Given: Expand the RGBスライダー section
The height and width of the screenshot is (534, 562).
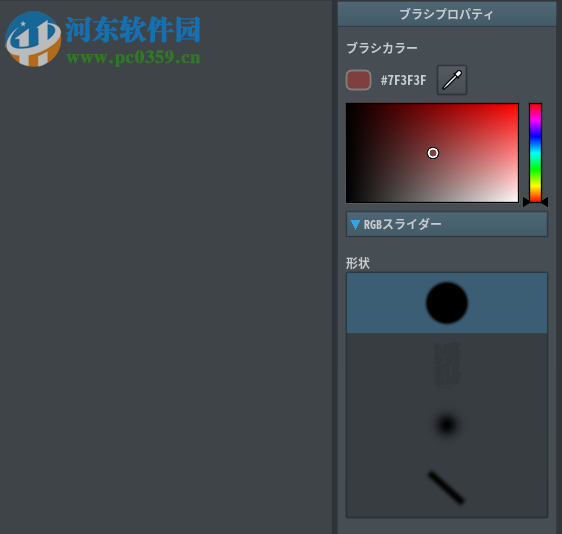Looking at the screenshot, I should (x=447, y=224).
